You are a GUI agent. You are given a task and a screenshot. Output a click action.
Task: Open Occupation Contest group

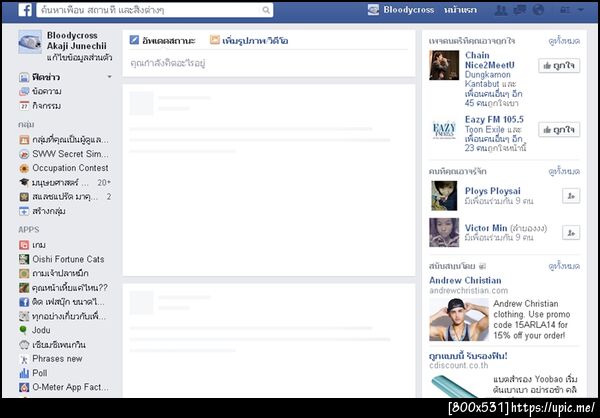coord(64,168)
